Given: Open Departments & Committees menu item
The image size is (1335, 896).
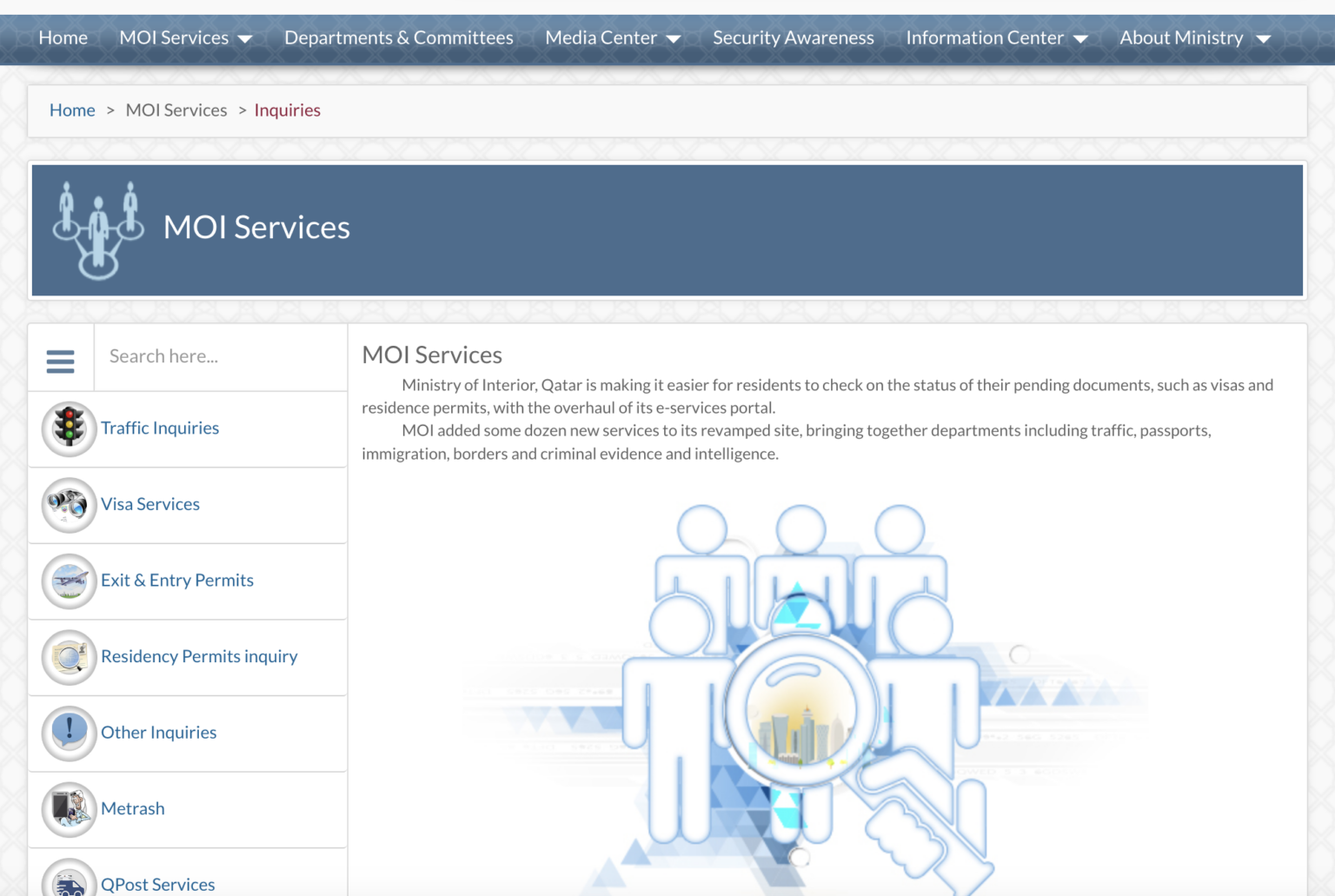Looking at the screenshot, I should [x=398, y=38].
